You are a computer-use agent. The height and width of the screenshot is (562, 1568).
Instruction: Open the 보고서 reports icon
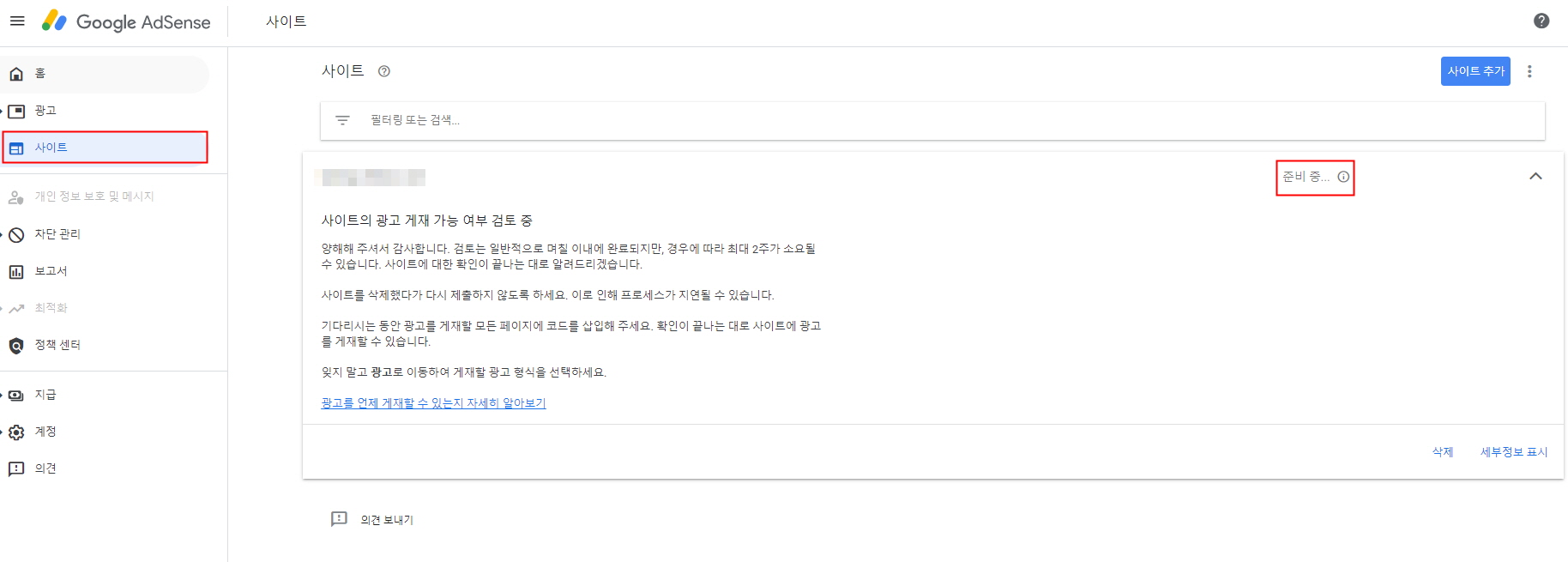click(x=15, y=270)
